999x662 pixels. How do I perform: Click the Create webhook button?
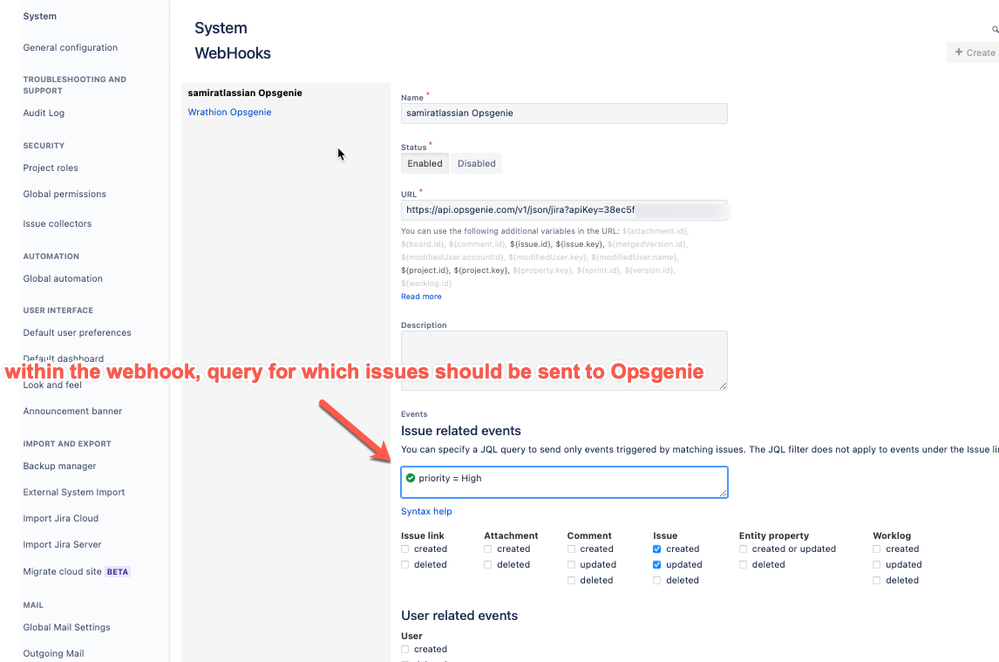[x=974, y=53]
